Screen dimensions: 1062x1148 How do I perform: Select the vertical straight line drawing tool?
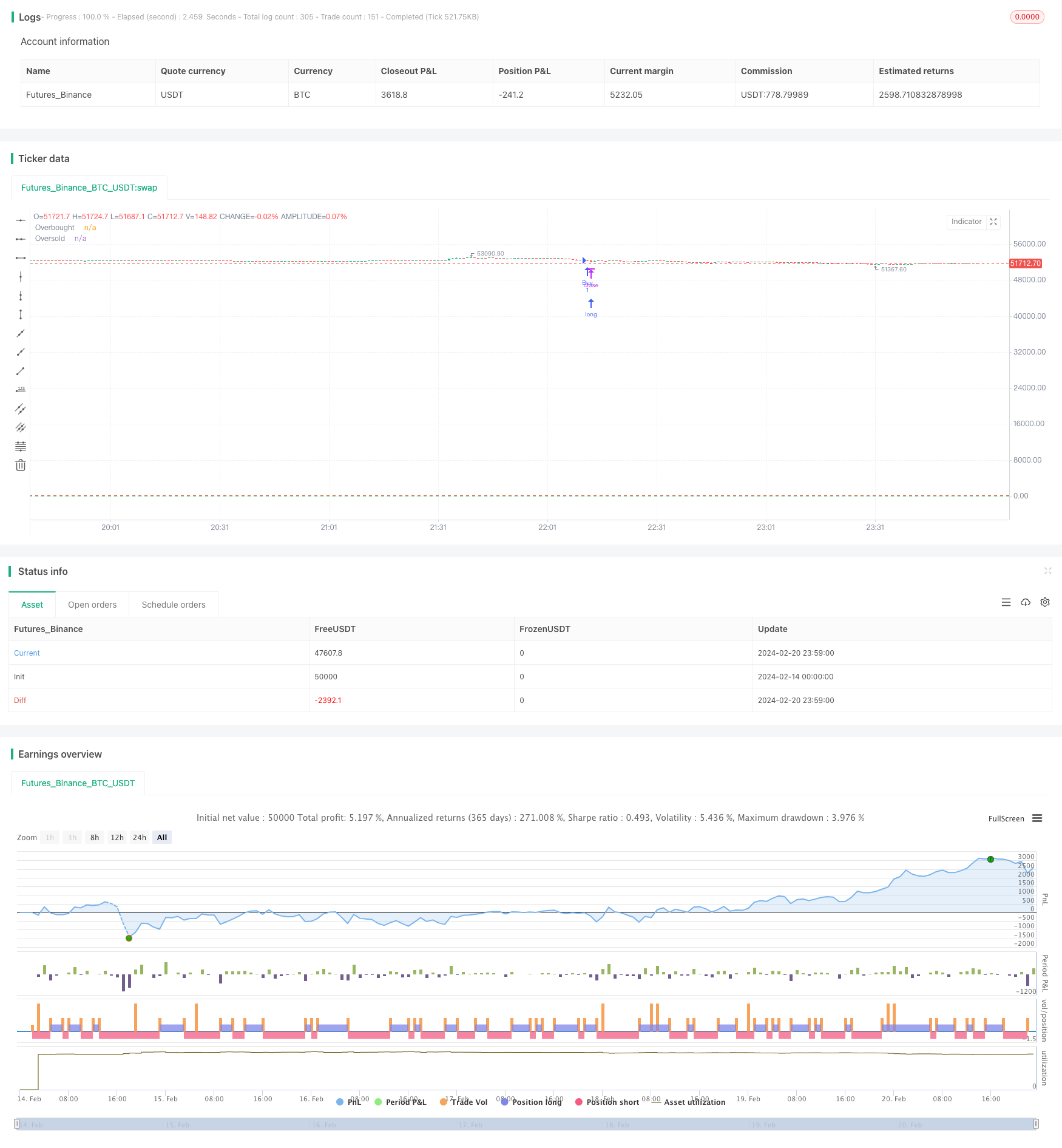(21, 277)
